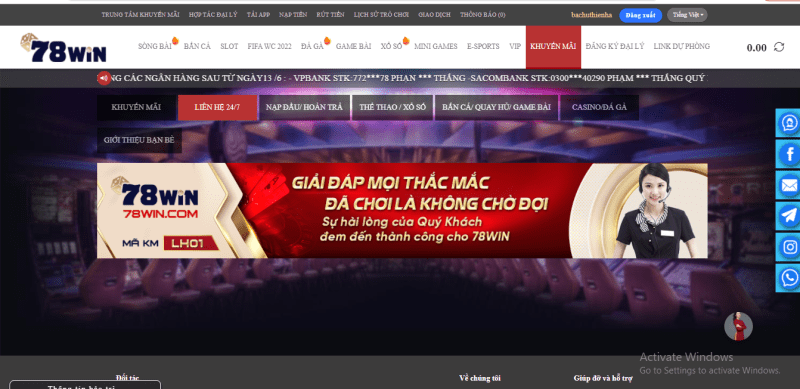This screenshot has width=800, height=389.
Task: Open the Giao Dịch link
Action: point(434,15)
